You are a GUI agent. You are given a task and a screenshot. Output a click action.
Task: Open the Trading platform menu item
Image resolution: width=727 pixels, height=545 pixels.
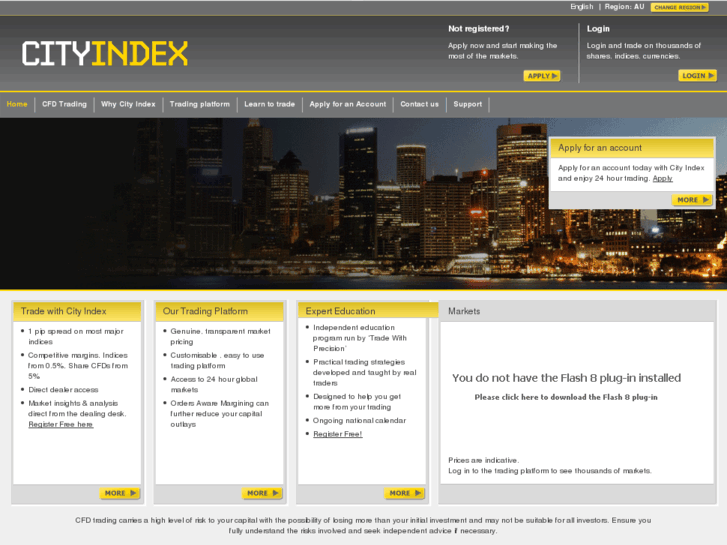[200, 104]
